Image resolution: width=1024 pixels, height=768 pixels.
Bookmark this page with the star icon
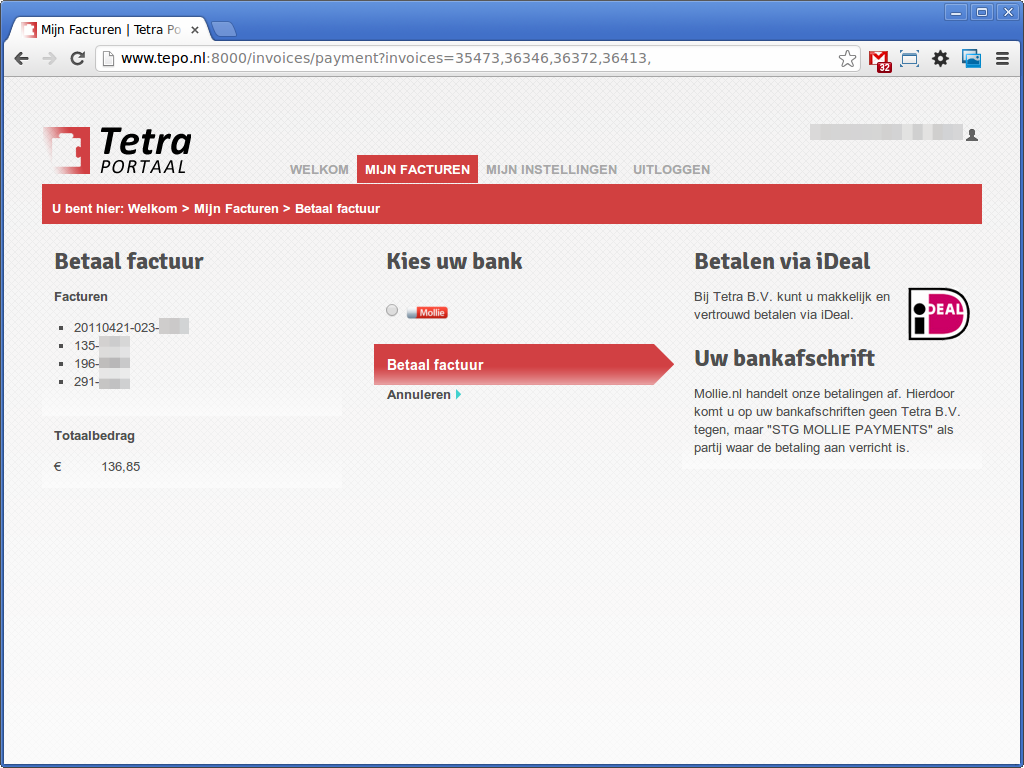(x=847, y=59)
